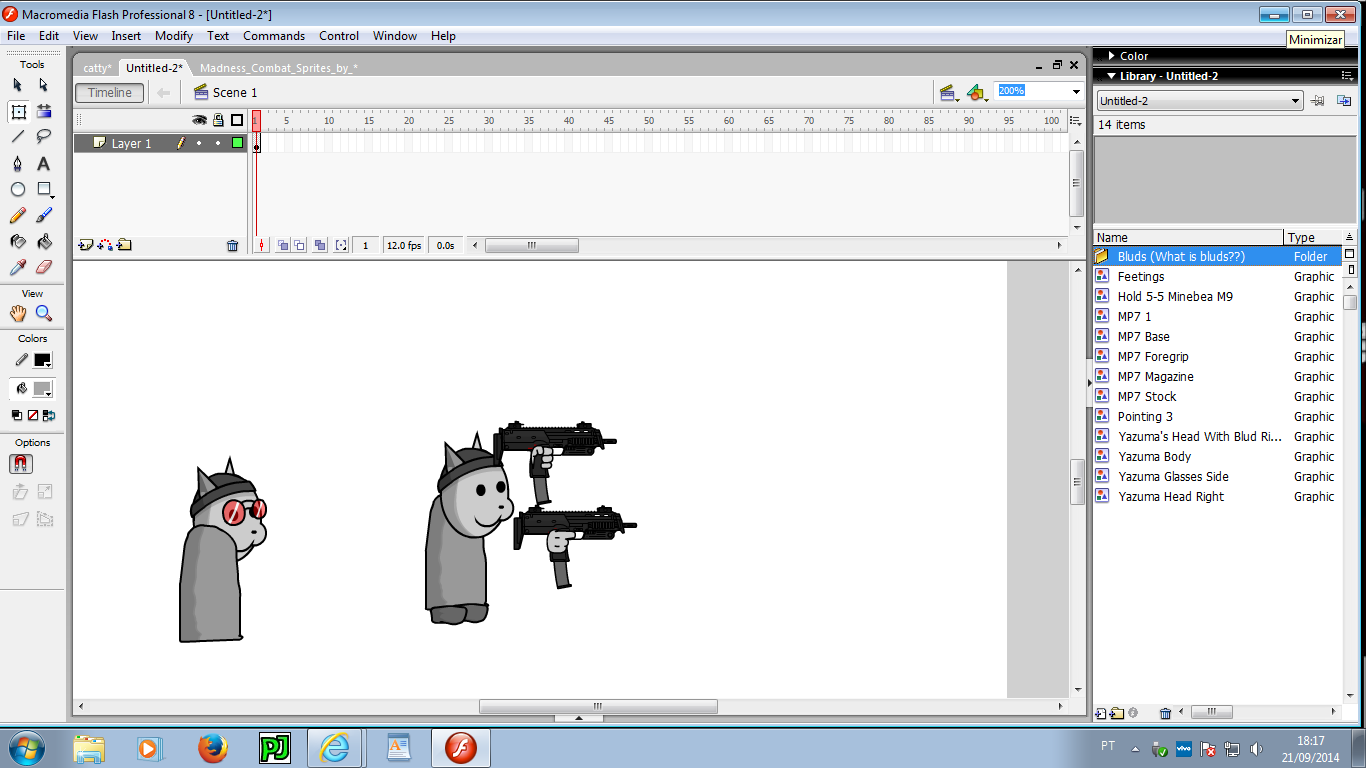Image resolution: width=1366 pixels, height=768 pixels.
Task: Select the Oval tool
Action: pos(18,189)
